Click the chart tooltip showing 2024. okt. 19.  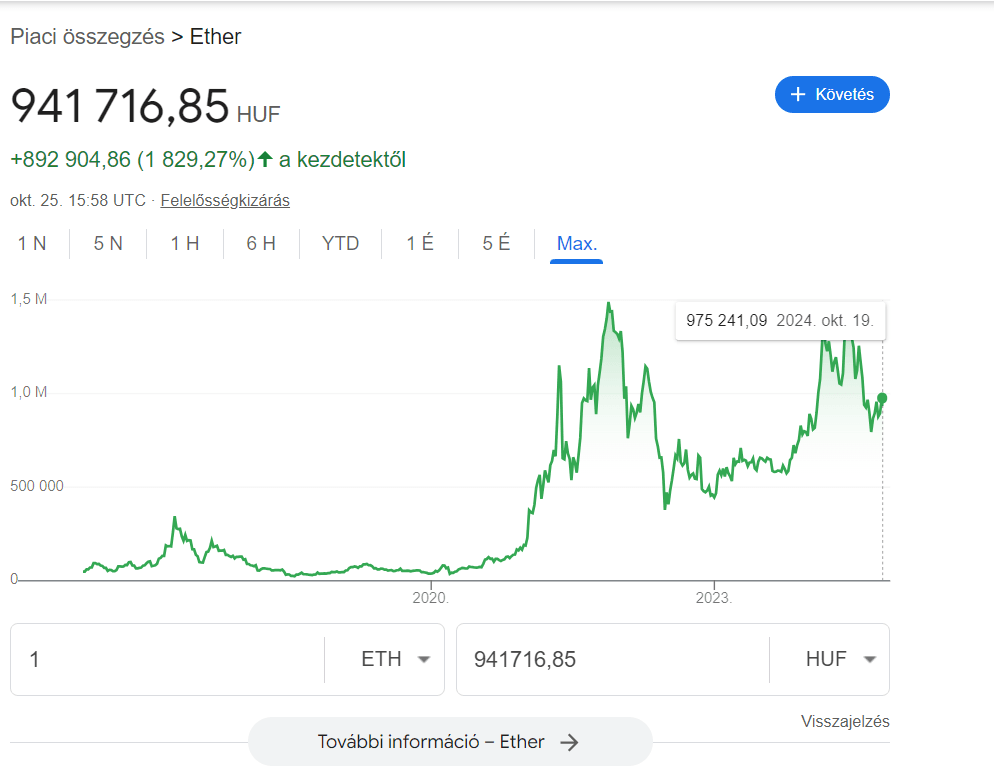click(x=779, y=320)
